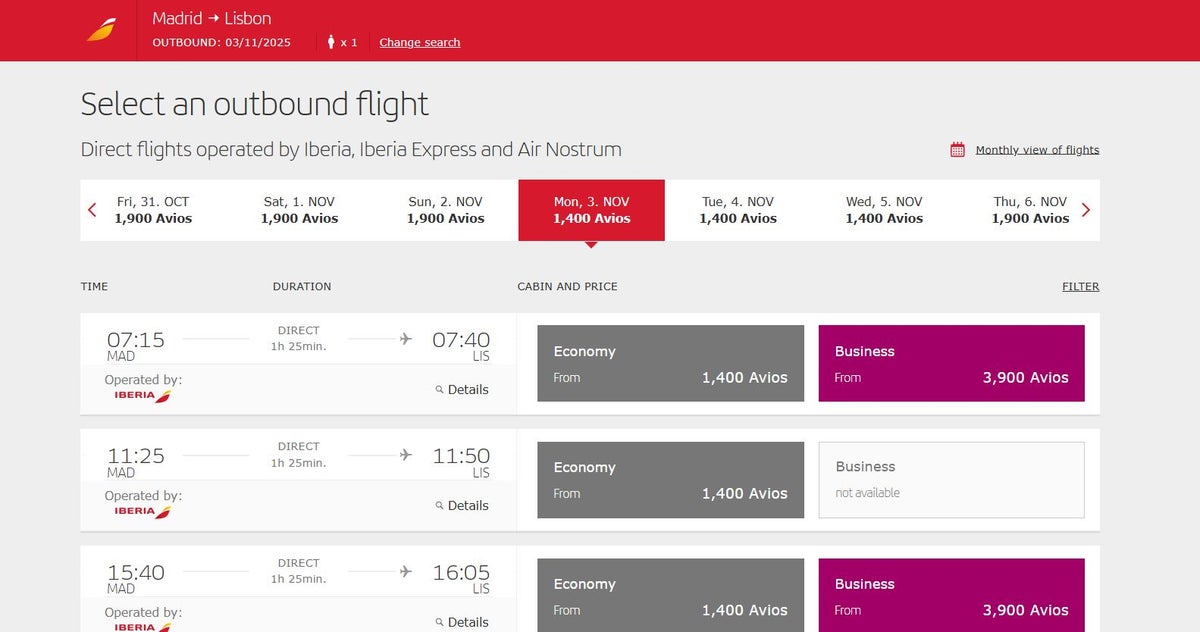Select the Sun, 2. NOV date tab

[445, 210]
